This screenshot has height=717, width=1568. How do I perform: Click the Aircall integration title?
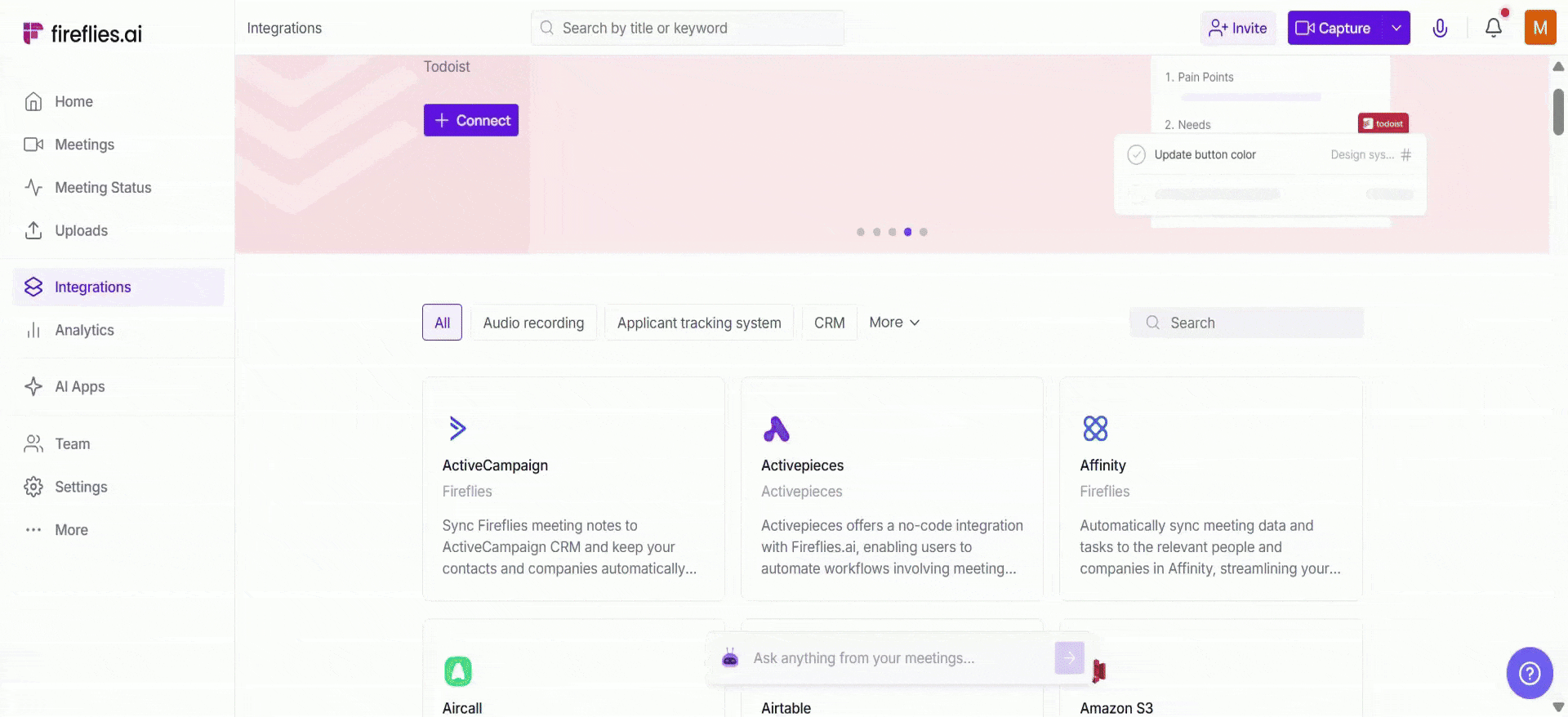[462, 708]
